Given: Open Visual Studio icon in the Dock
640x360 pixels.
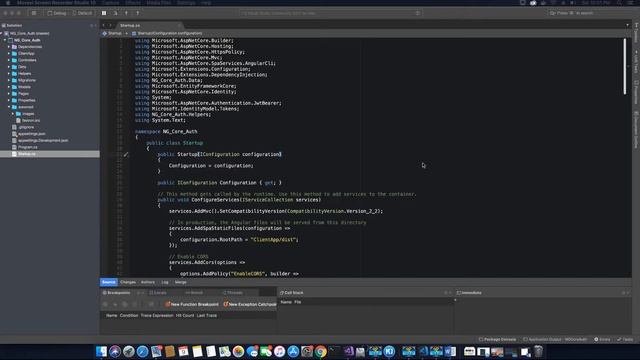Looking at the screenshot, I should (x=348, y=351).
